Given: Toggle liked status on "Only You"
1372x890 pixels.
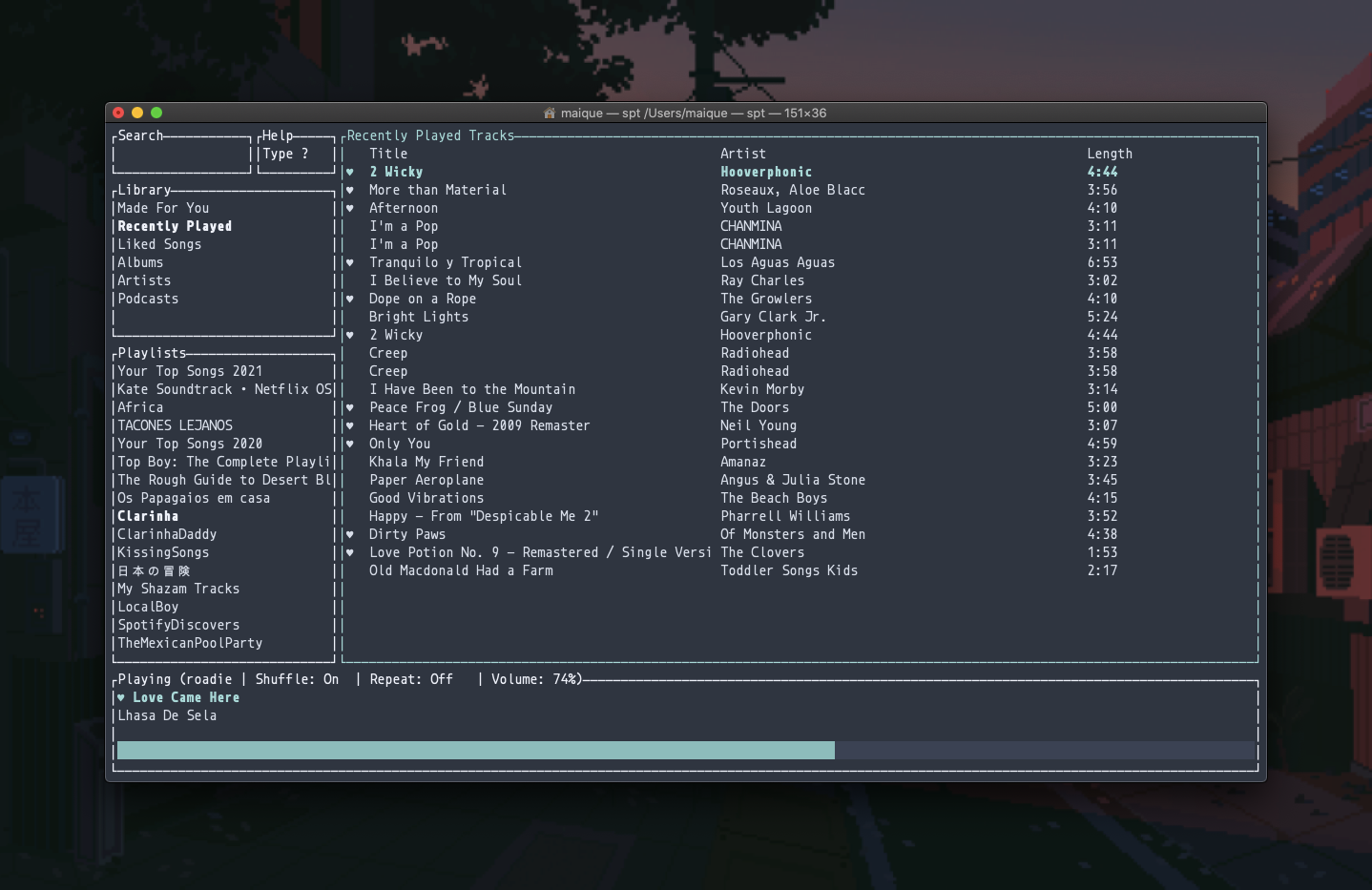Looking at the screenshot, I should click(x=349, y=444).
